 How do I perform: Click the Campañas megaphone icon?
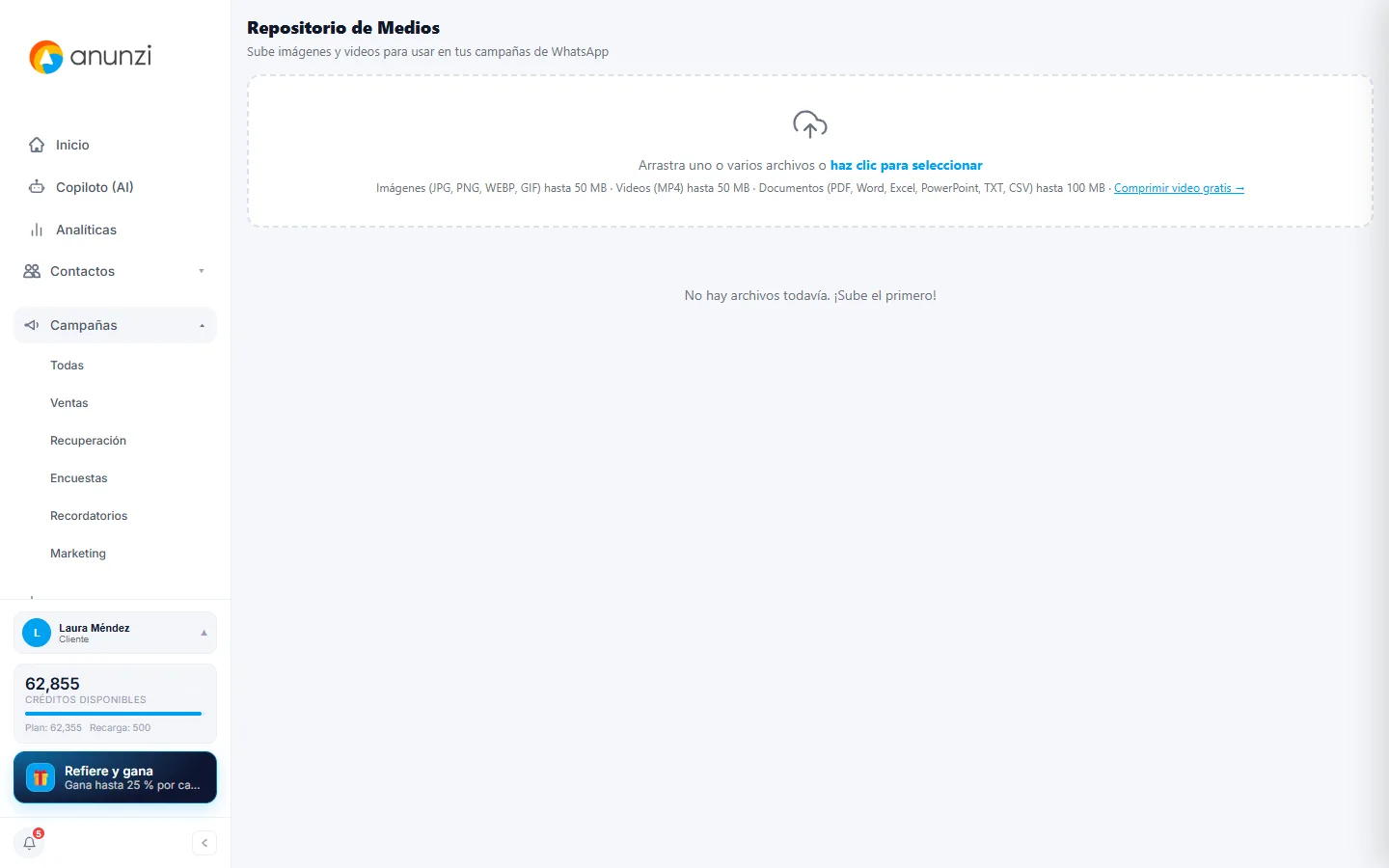click(32, 325)
